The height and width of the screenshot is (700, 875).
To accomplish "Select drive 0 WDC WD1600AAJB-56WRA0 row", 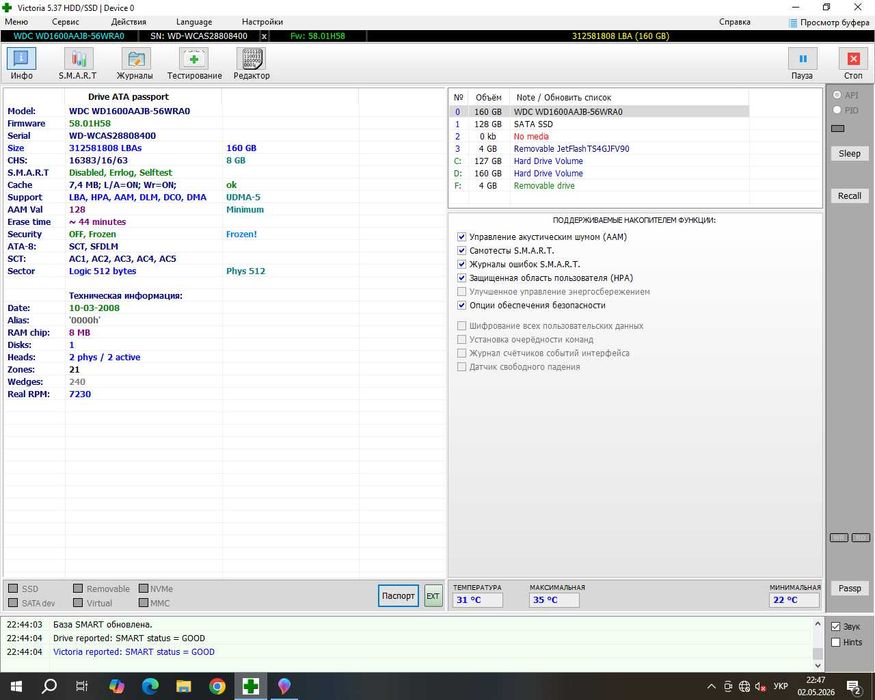I will click(599, 112).
